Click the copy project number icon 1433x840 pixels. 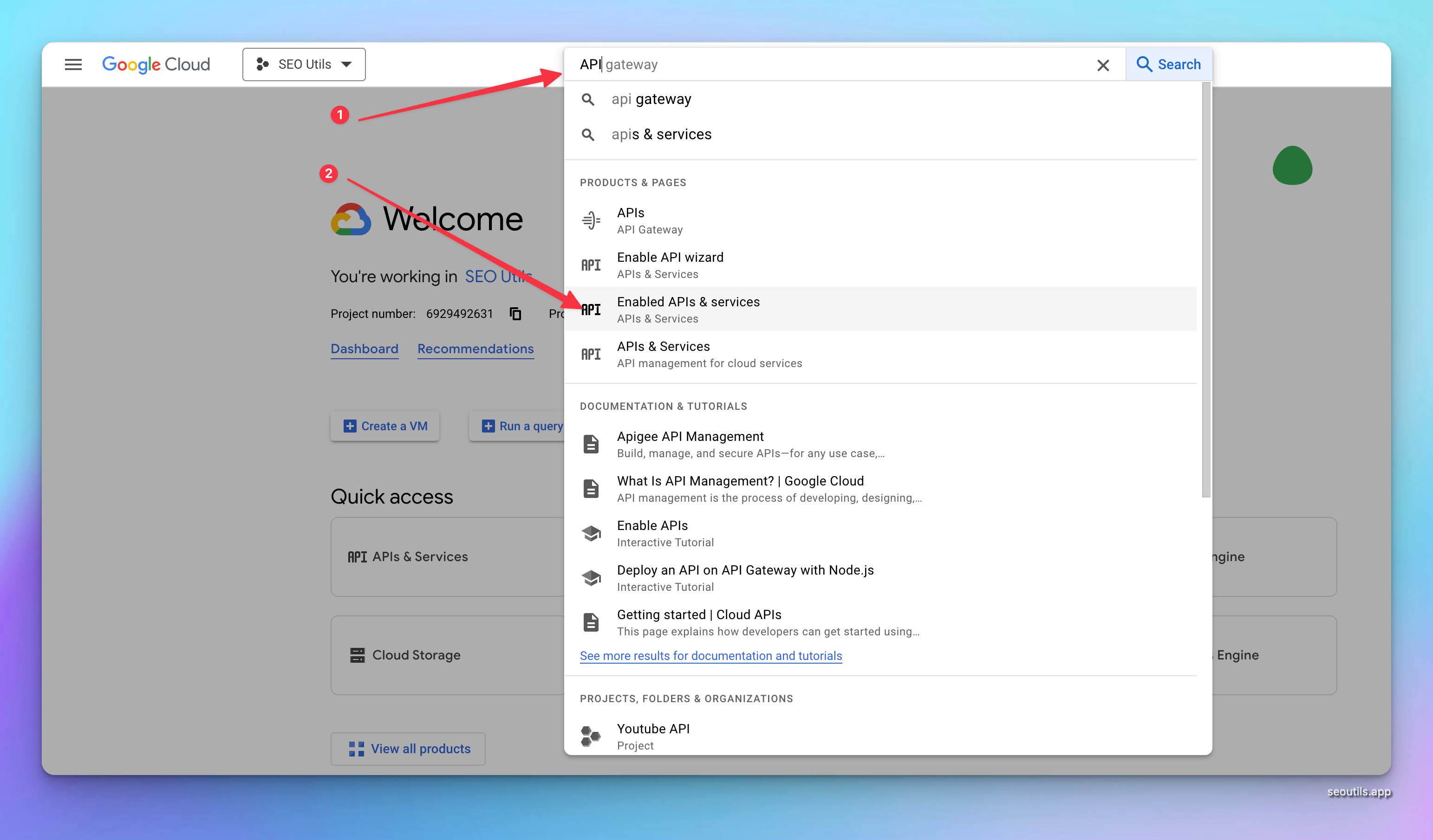(x=515, y=314)
